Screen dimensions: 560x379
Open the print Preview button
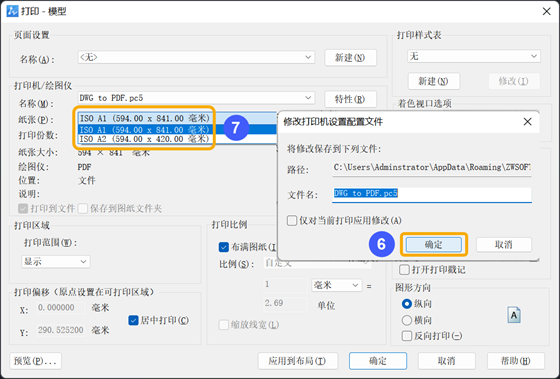click(x=35, y=361)
